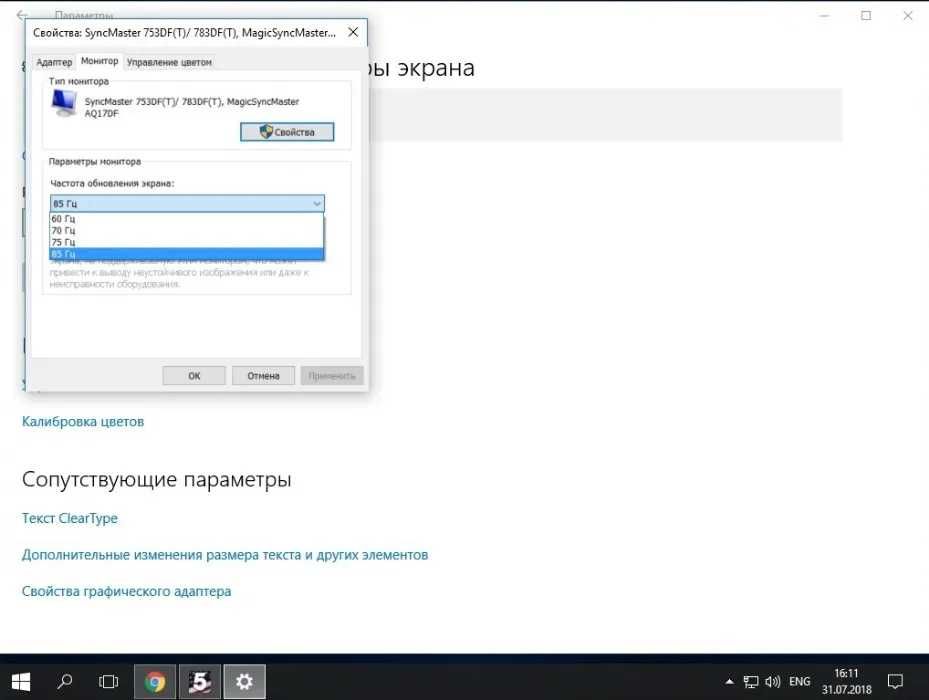Open the display adapter properties link
This screenshot has height=700, width=929.
pos(127,591)
